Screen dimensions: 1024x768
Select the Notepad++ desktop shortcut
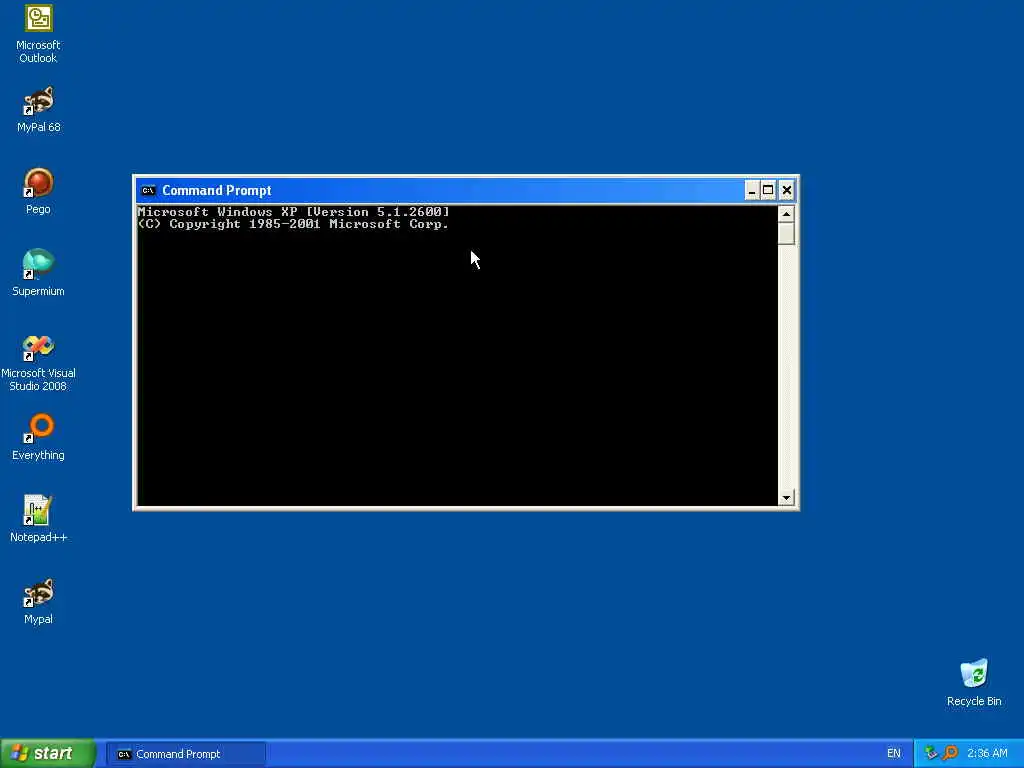pos(38,519)
